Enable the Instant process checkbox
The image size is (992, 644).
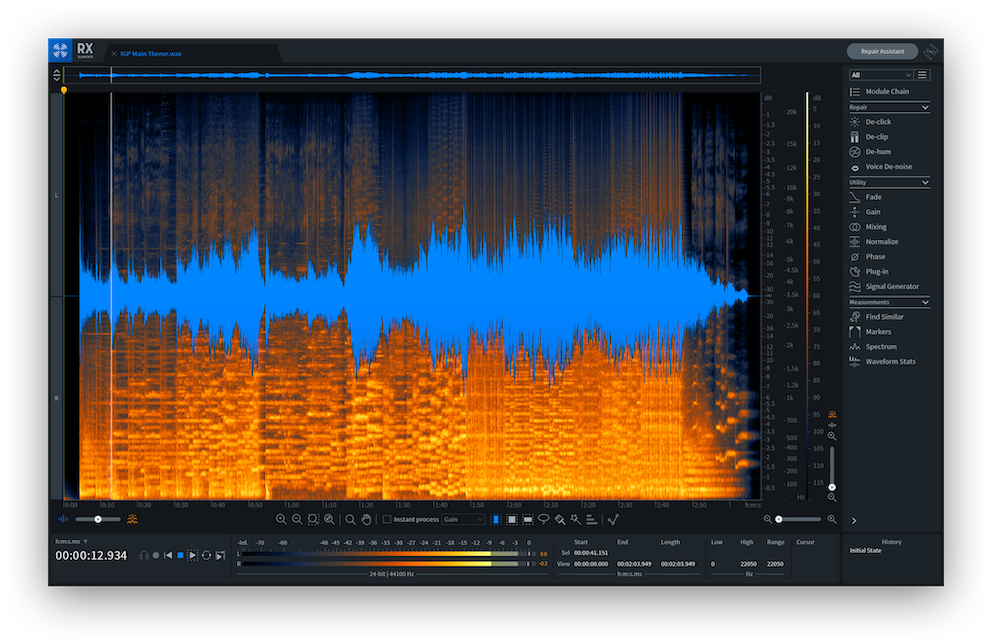(387, 520)
